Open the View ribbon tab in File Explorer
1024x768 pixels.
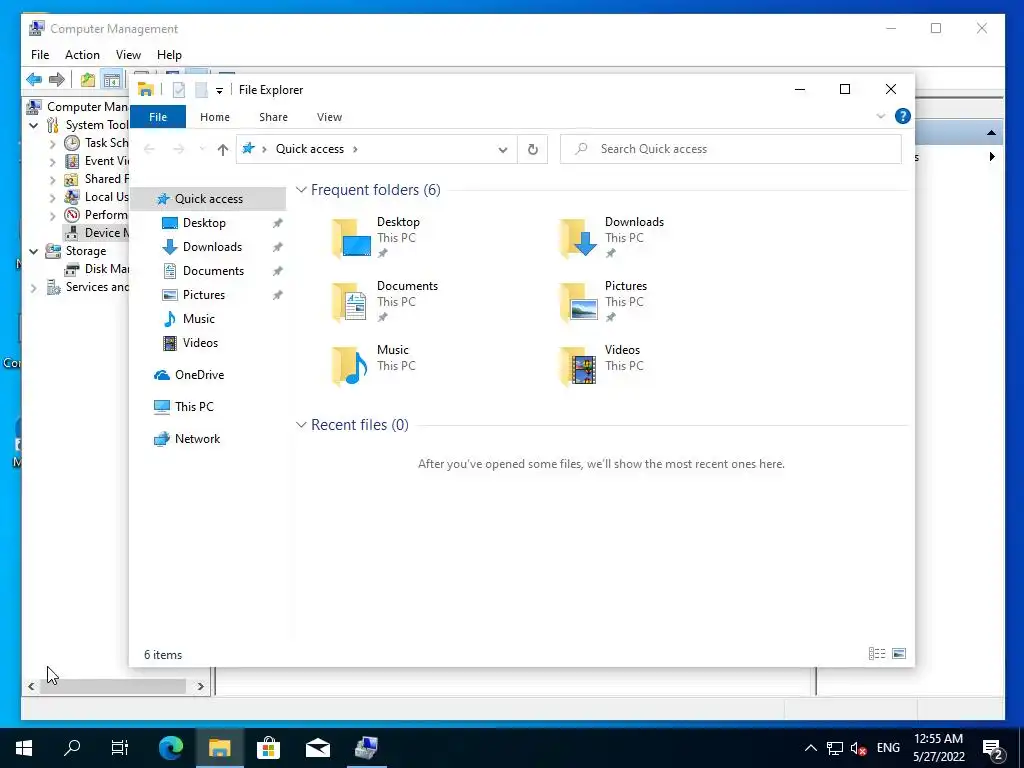pos(329,117)
